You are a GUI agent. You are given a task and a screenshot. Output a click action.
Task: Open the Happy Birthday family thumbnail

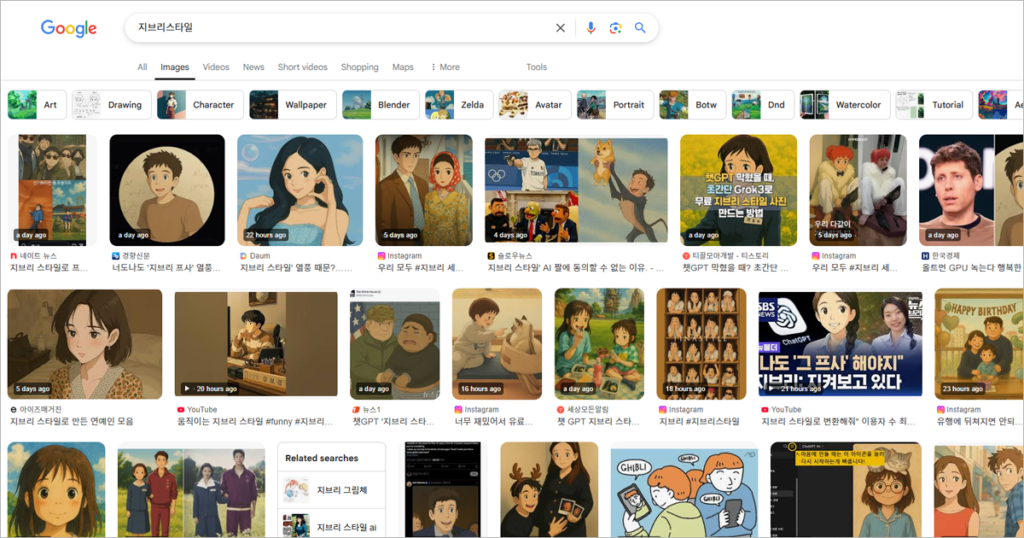[x=979, y=344]
